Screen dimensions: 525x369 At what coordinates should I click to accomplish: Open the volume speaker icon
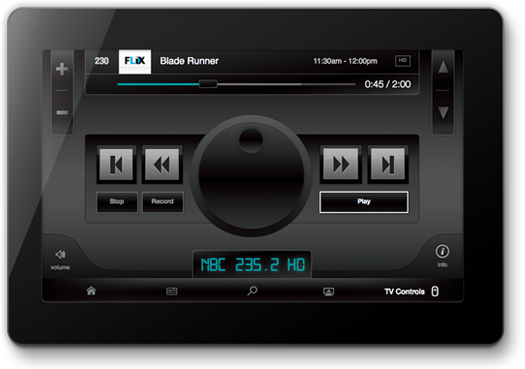60,255
